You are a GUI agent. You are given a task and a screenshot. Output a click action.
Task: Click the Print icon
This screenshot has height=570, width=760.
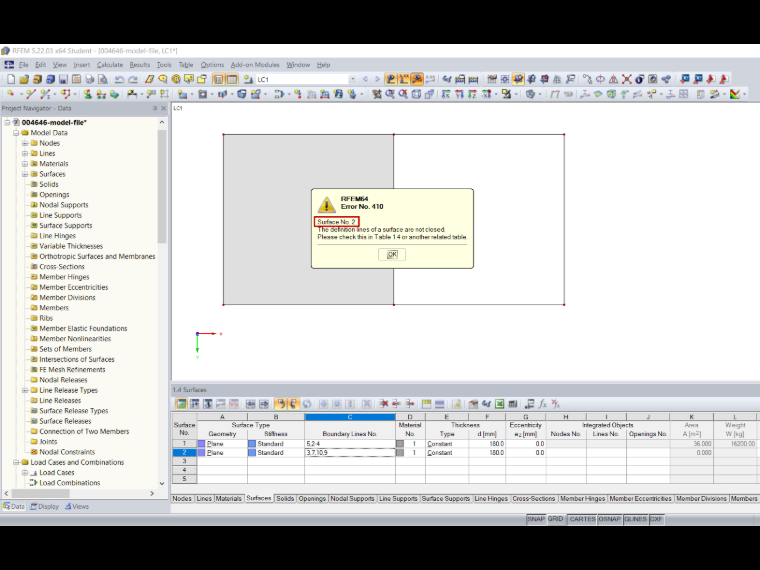pyautogui.click(x=89, y=79)
